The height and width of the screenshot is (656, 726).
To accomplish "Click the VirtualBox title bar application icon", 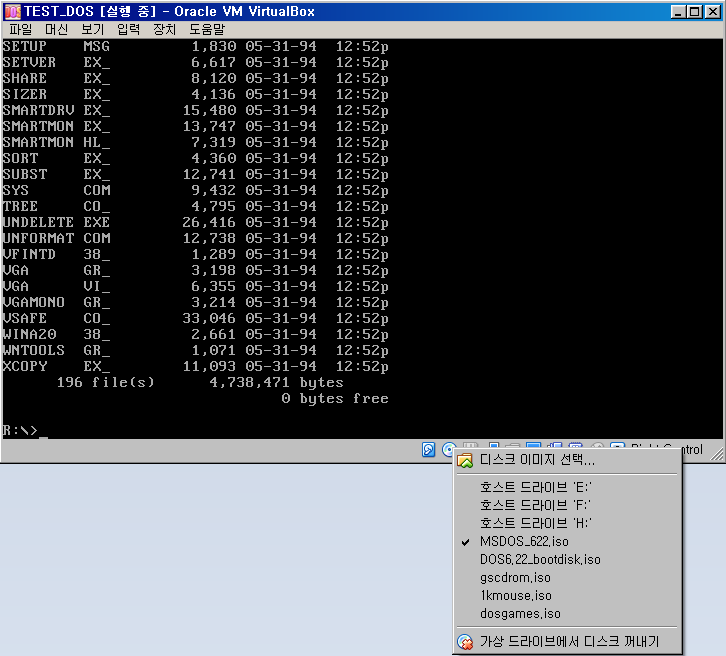I will (13, 12).
